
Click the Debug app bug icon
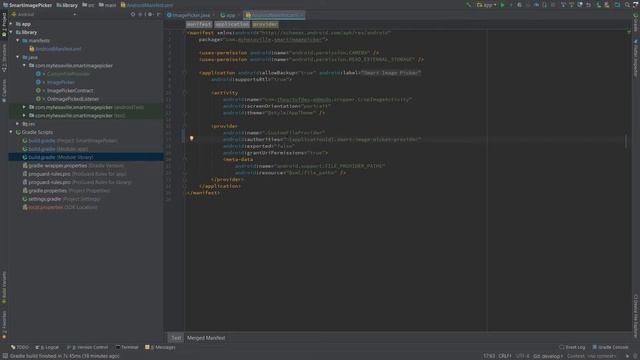(x=519, y=5)
